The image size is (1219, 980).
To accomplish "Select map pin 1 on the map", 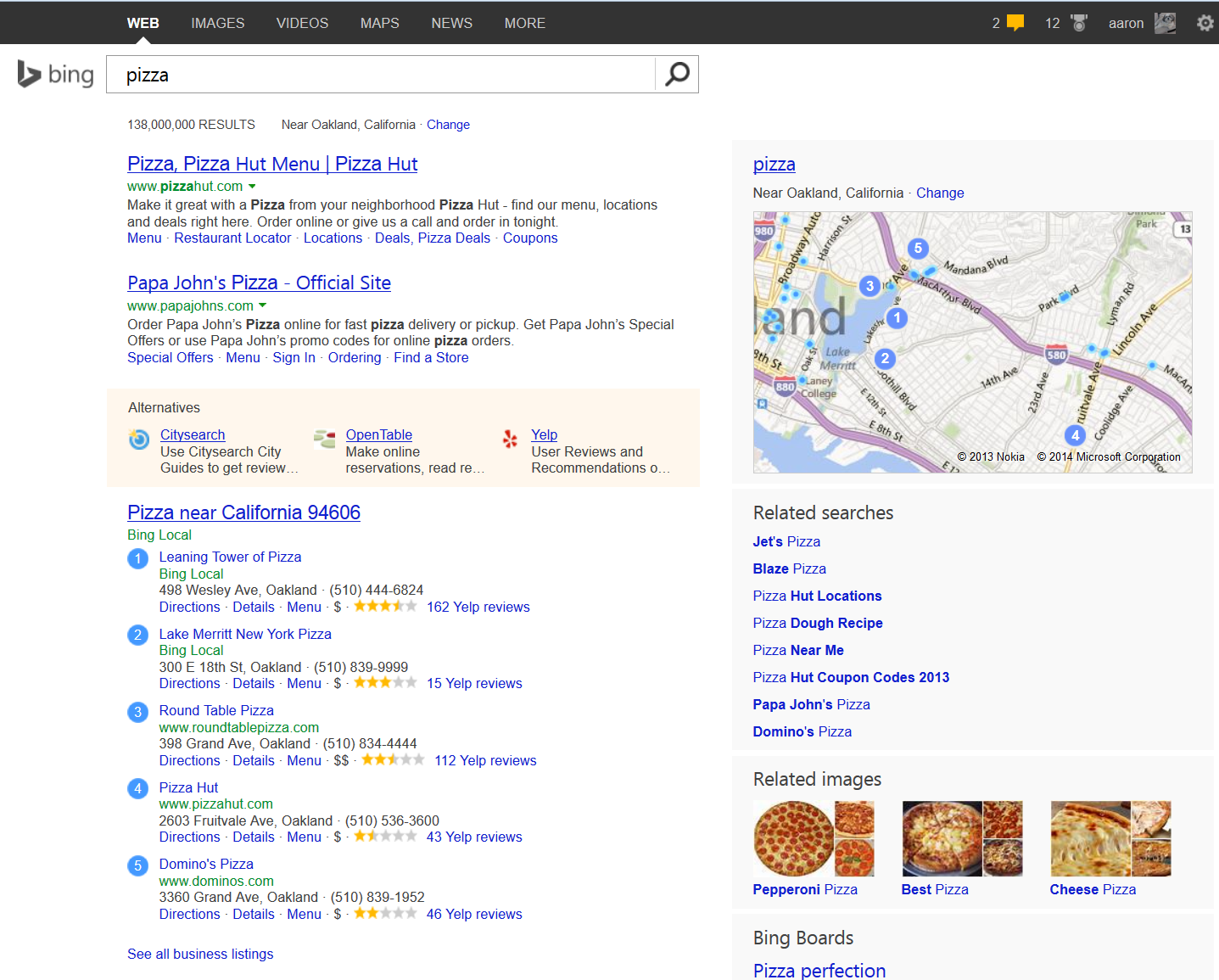I will click(897, 318).
